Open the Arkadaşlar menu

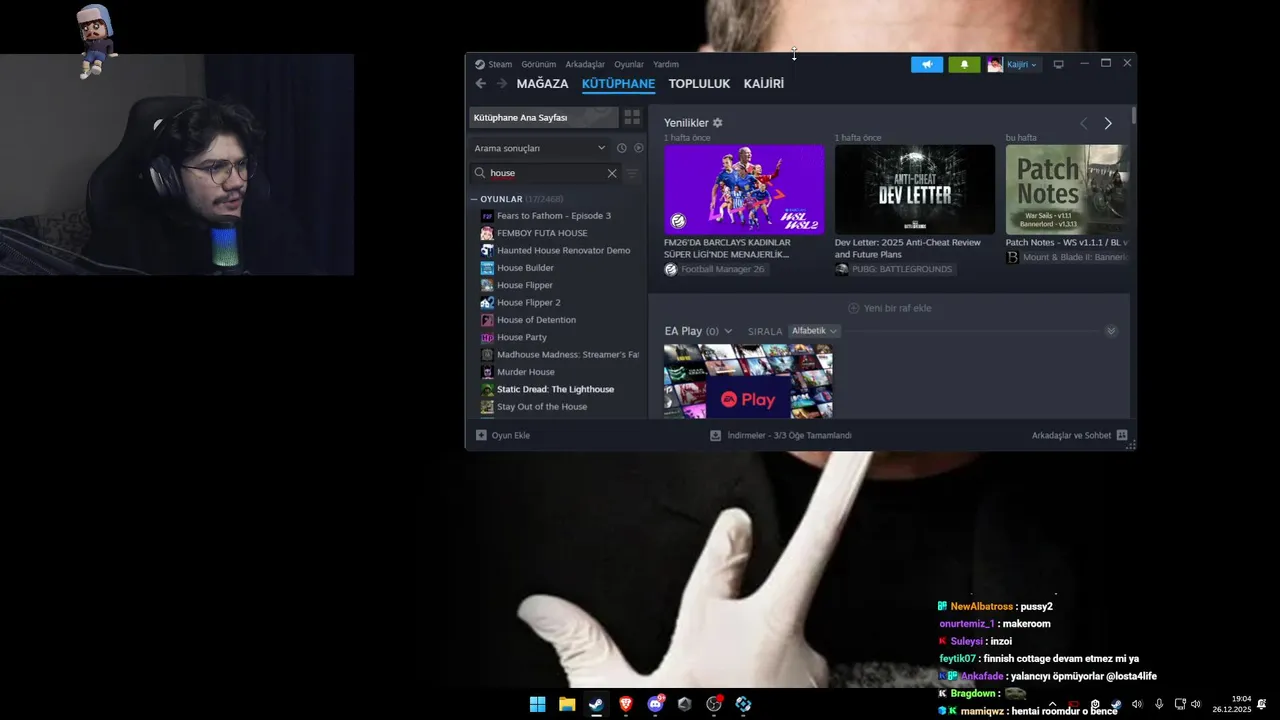coord(585,64)
